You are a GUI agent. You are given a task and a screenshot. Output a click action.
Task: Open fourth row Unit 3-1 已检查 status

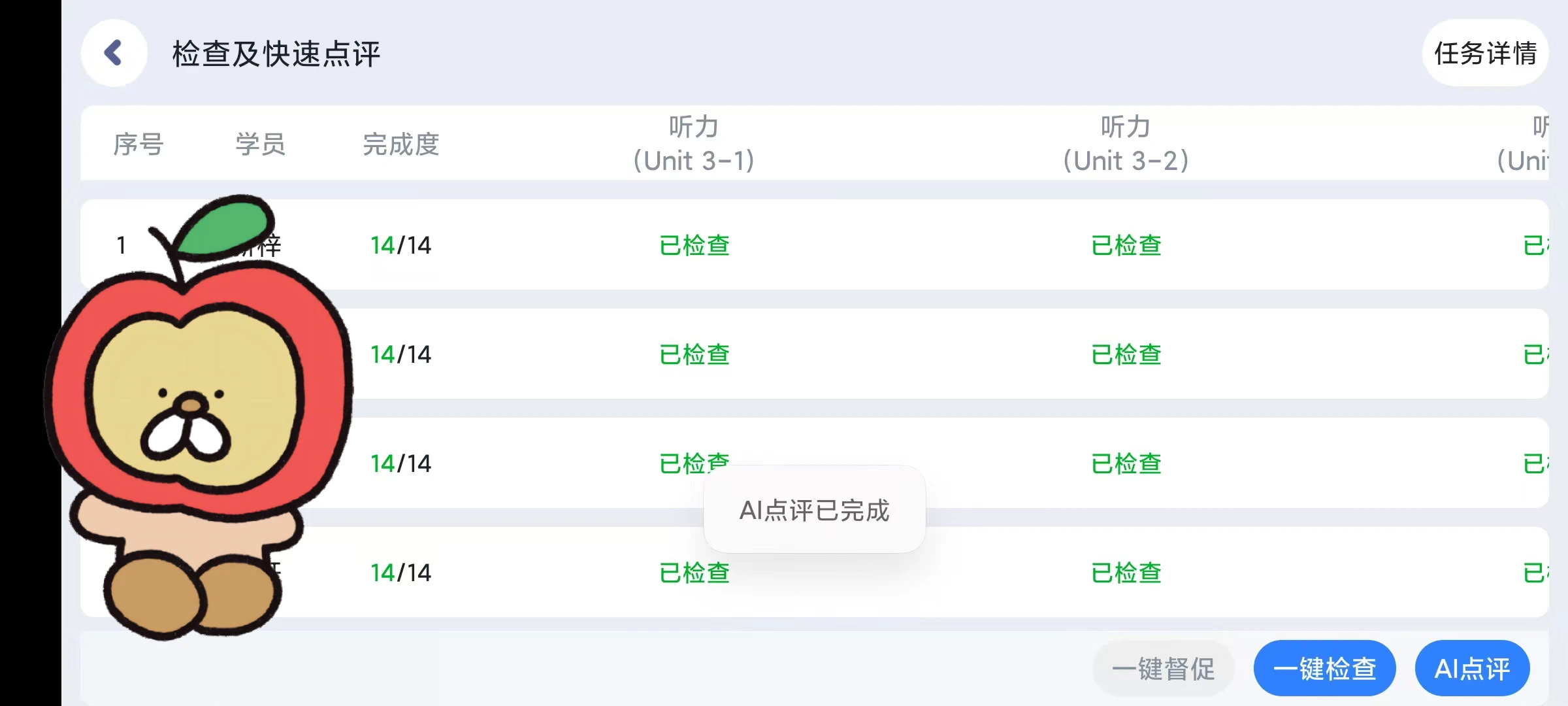tap(694, 573)
